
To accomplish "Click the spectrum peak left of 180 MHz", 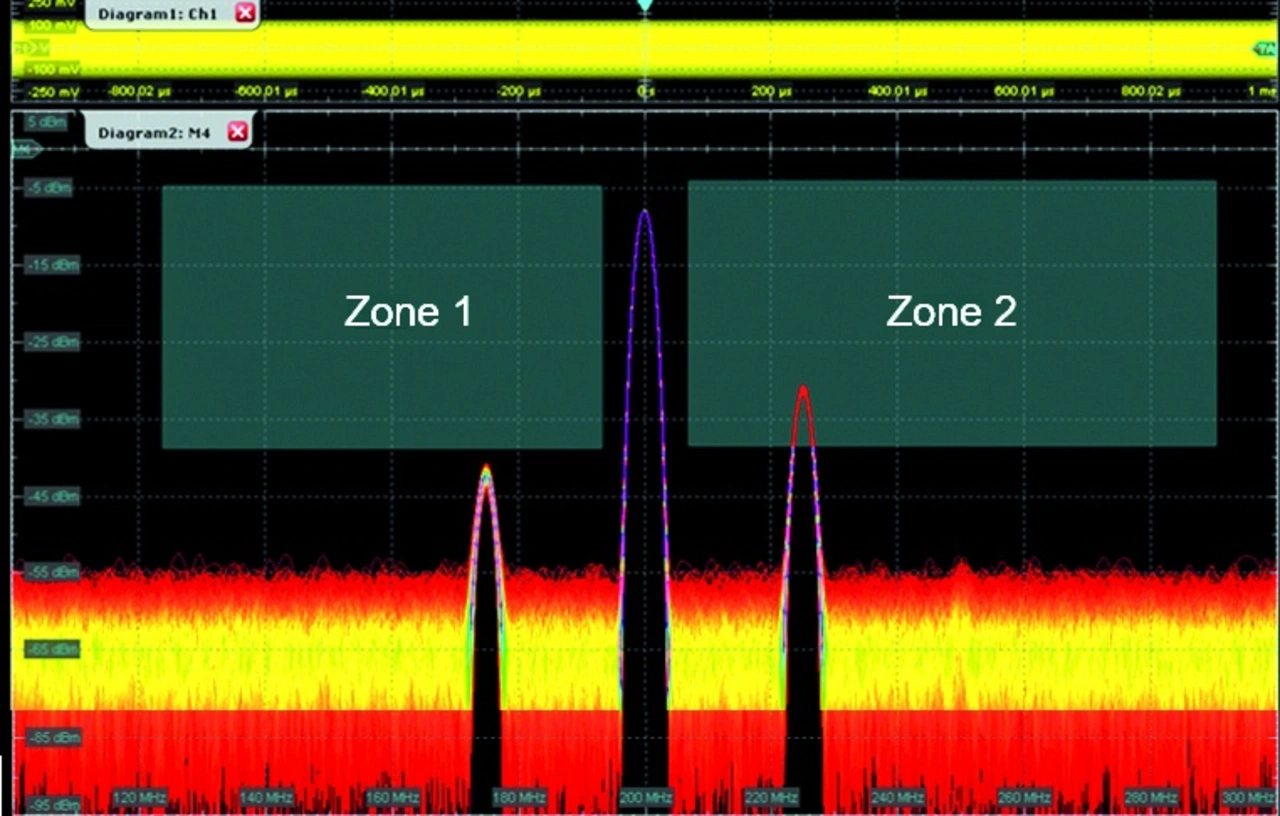I will (486, 470).
